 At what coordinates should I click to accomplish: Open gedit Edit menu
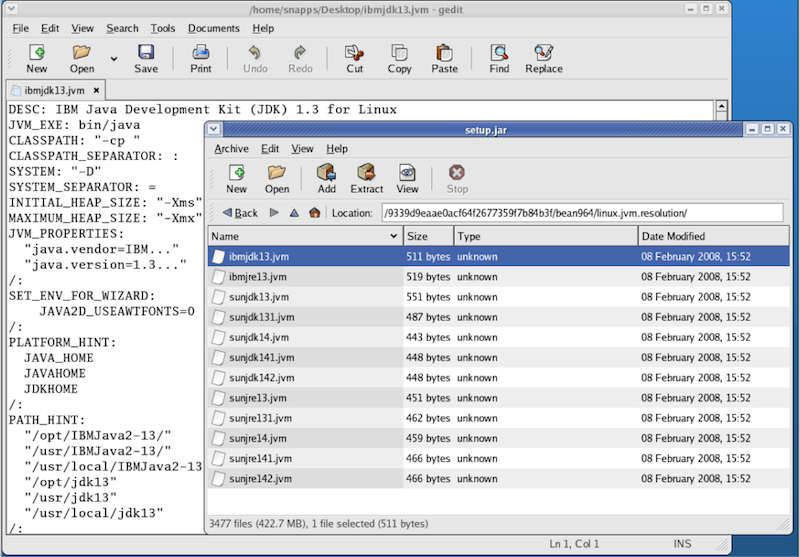click(x=50, y=28)
